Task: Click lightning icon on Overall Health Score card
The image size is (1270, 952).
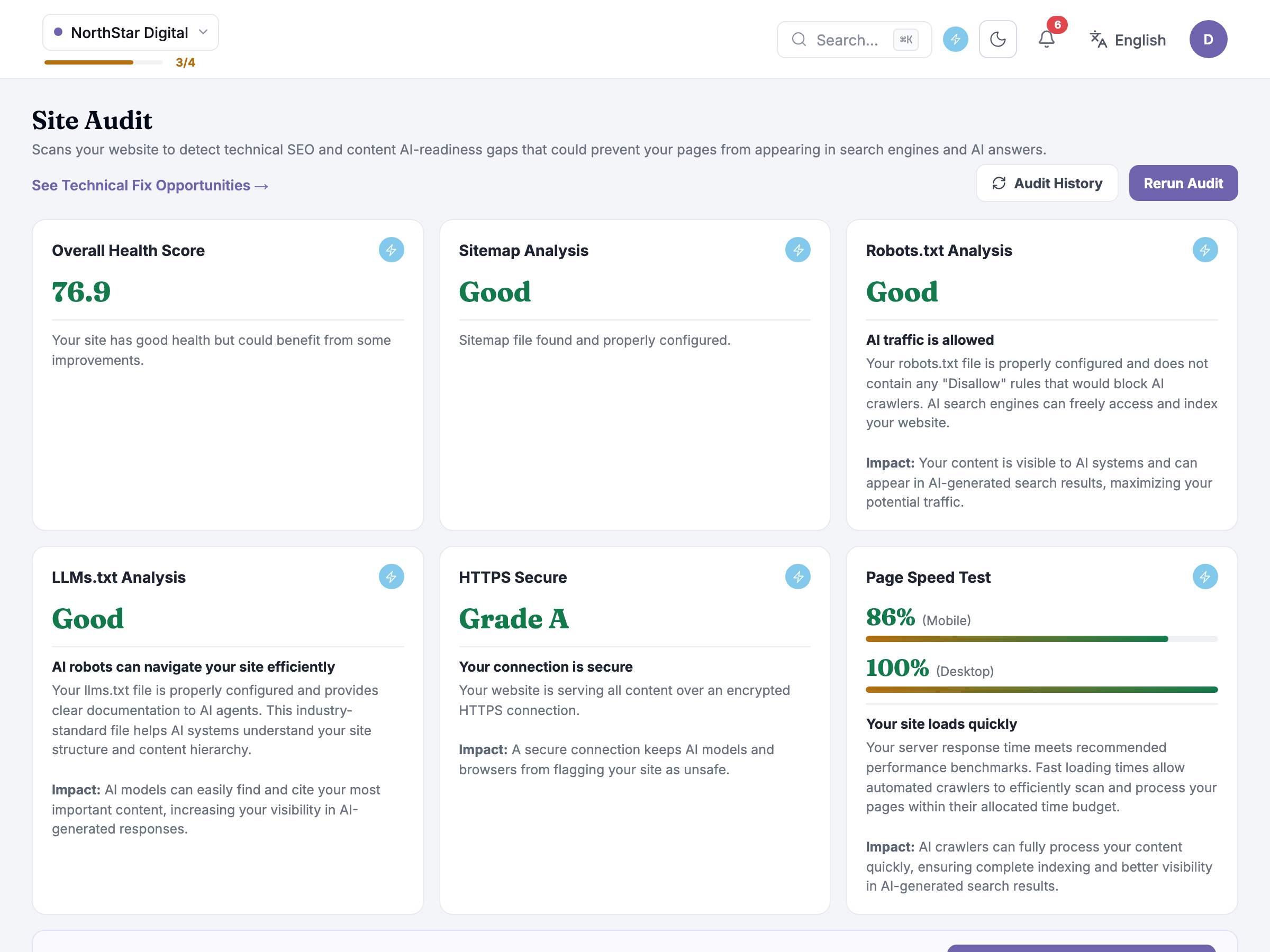Action: point(391,250)
